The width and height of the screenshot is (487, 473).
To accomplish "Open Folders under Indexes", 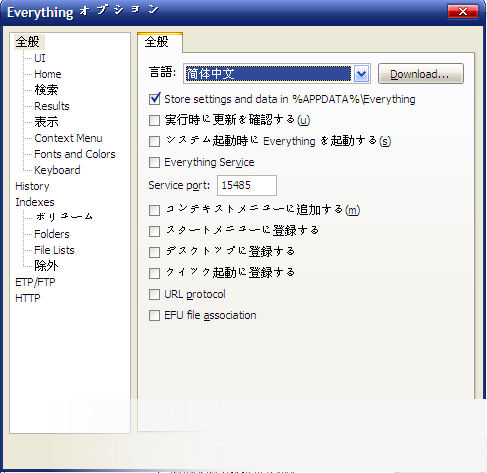I will 52,234.
